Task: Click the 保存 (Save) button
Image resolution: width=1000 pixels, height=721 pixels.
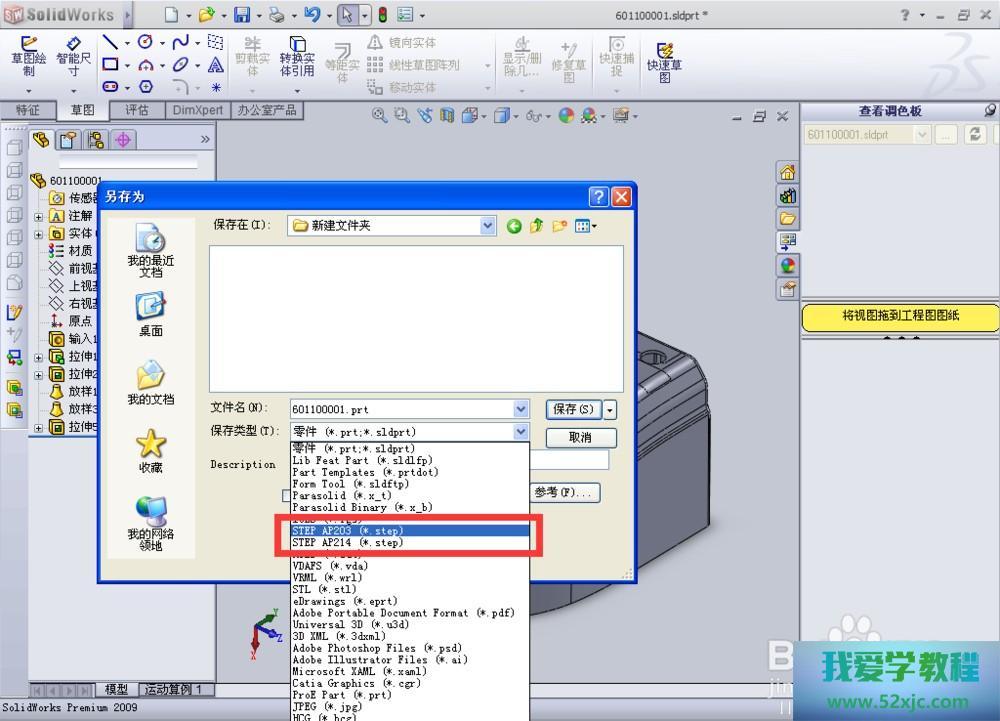Action: point(573,409)
